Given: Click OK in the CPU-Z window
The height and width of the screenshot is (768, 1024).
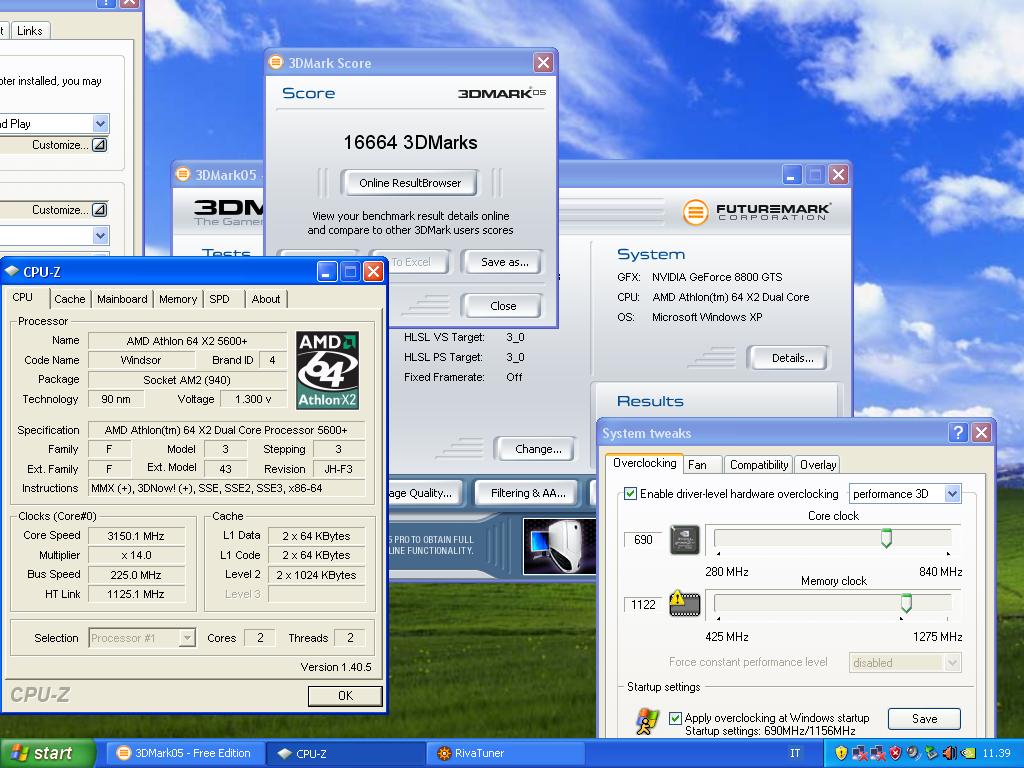Looking at the screenshot, I should click(345, 696).
